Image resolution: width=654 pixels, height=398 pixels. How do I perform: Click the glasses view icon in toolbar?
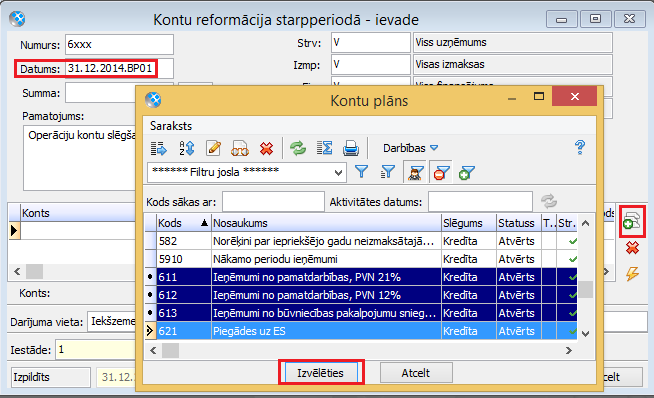(240, 148)
